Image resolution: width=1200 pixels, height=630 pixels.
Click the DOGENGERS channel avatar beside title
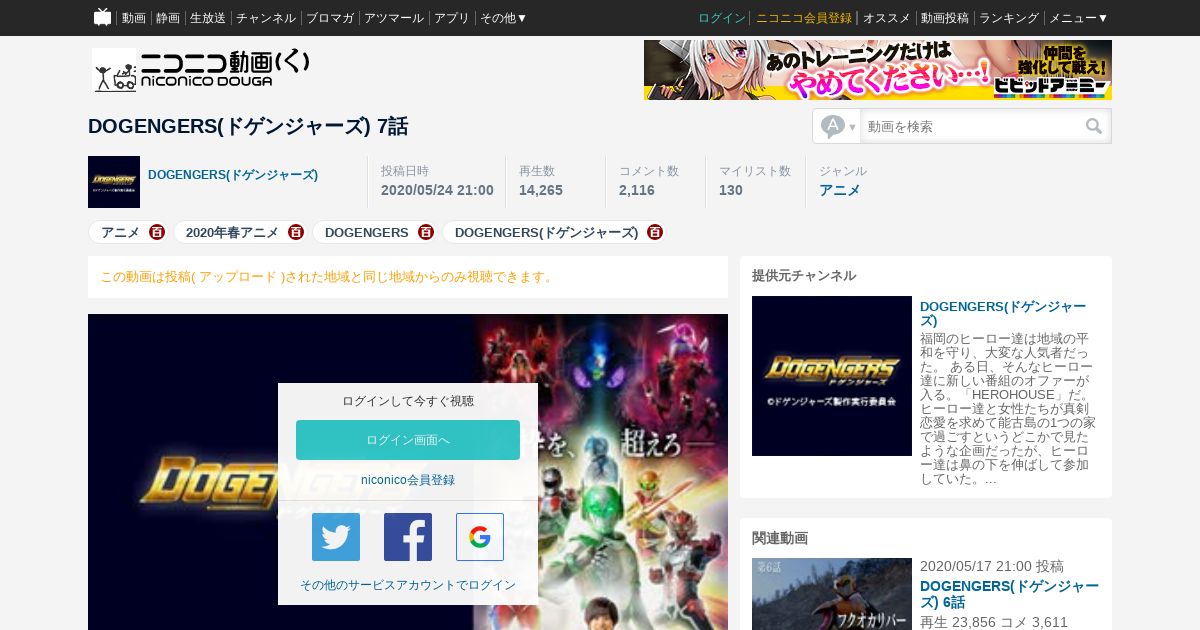114,182
